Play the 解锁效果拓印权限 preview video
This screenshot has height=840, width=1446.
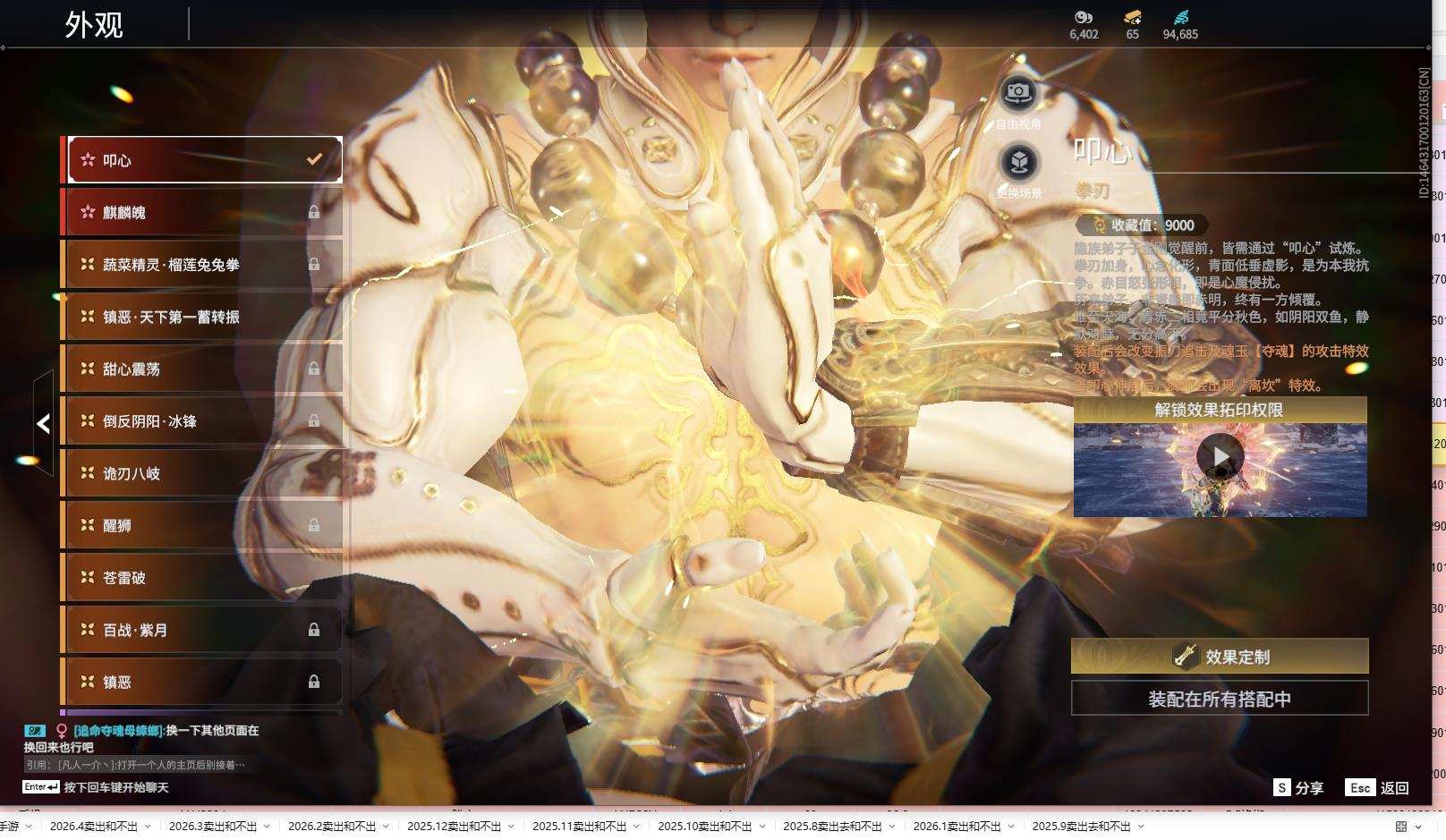click(1220, 457)
